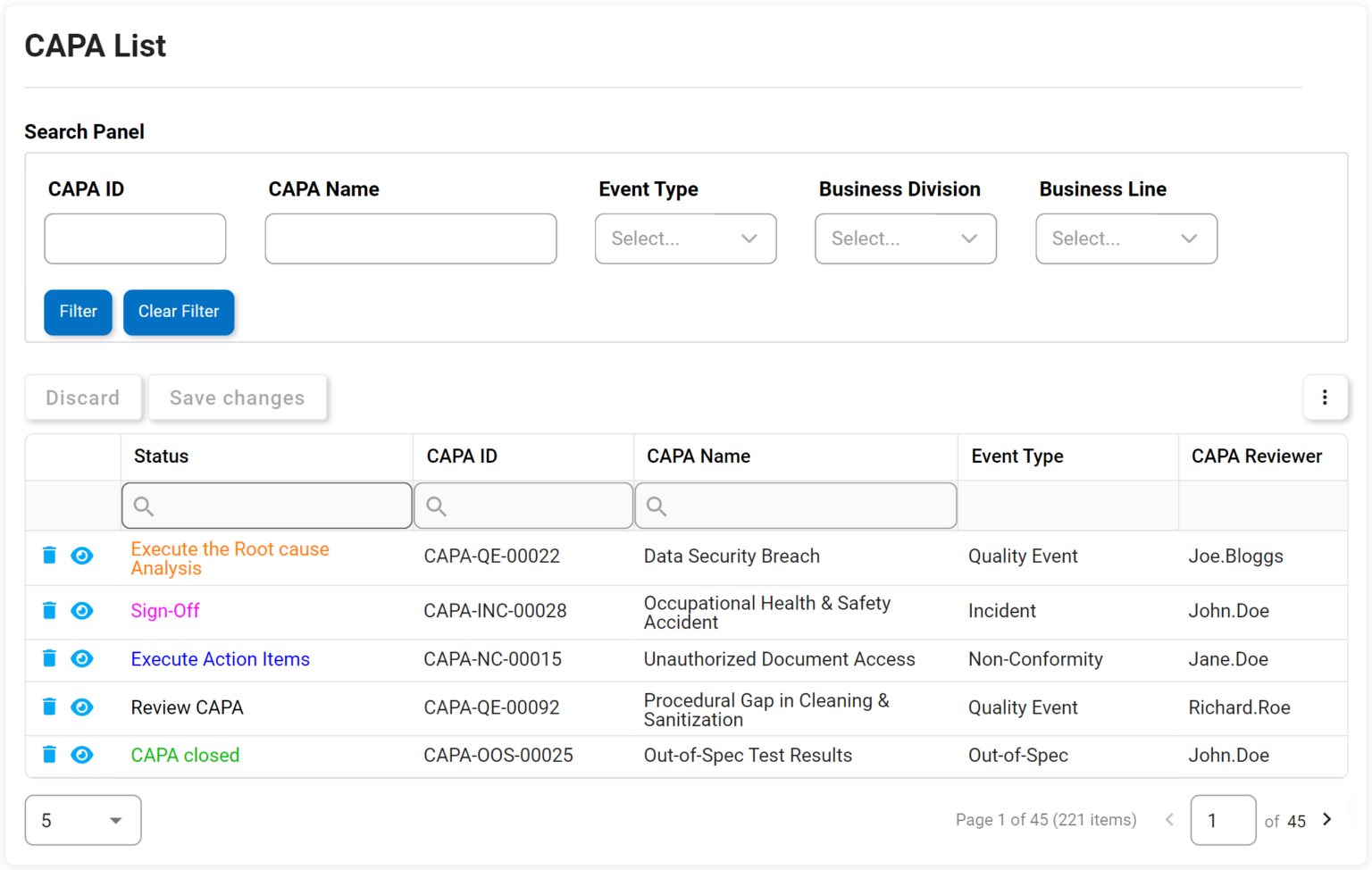Click the Filter button

[x=78, y=312]
